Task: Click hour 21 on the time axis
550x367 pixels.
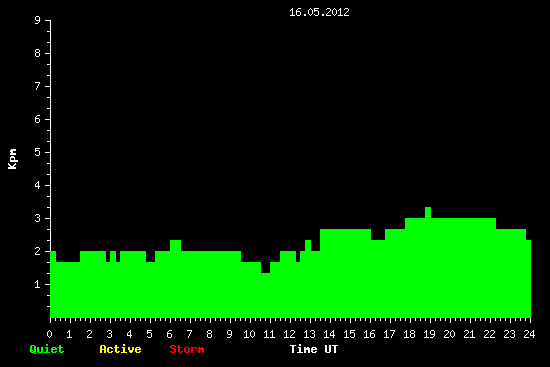Action: tap(469, 334)
